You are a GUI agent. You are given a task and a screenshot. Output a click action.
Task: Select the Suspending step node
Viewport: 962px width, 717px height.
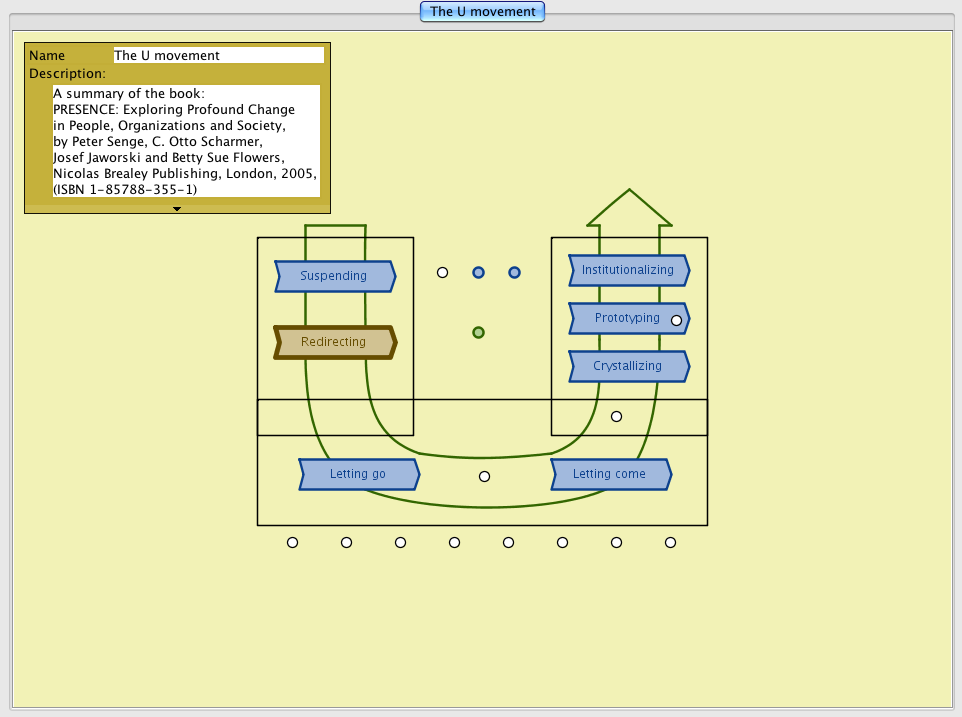point(334,276)
